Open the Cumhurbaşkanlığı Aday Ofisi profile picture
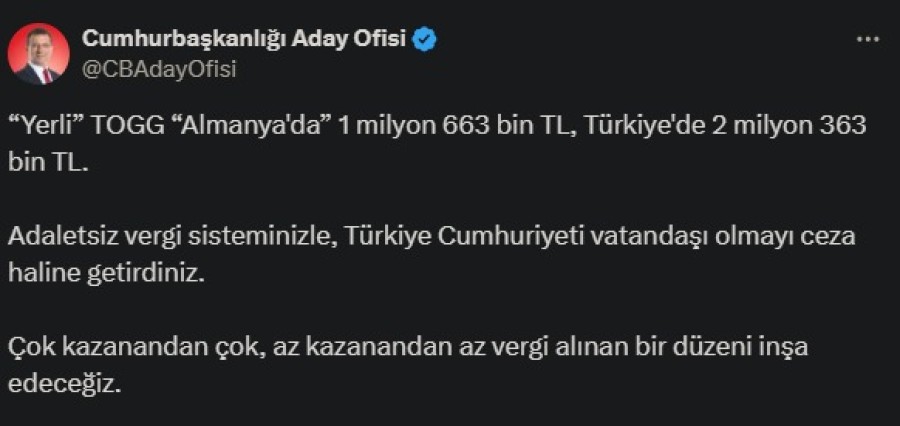The width and height of the screenshot is (900, 426). 39,53
